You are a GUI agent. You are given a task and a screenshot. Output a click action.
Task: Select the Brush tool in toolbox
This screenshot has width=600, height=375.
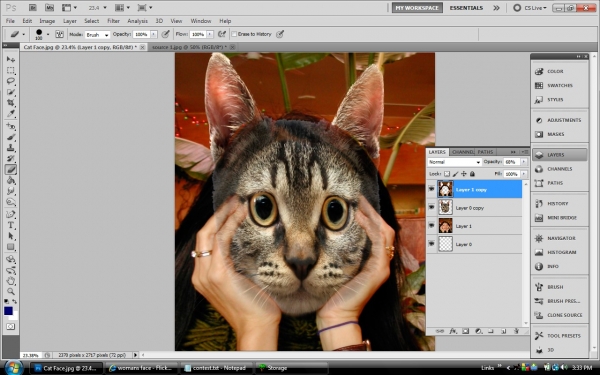tap(10, 137)
